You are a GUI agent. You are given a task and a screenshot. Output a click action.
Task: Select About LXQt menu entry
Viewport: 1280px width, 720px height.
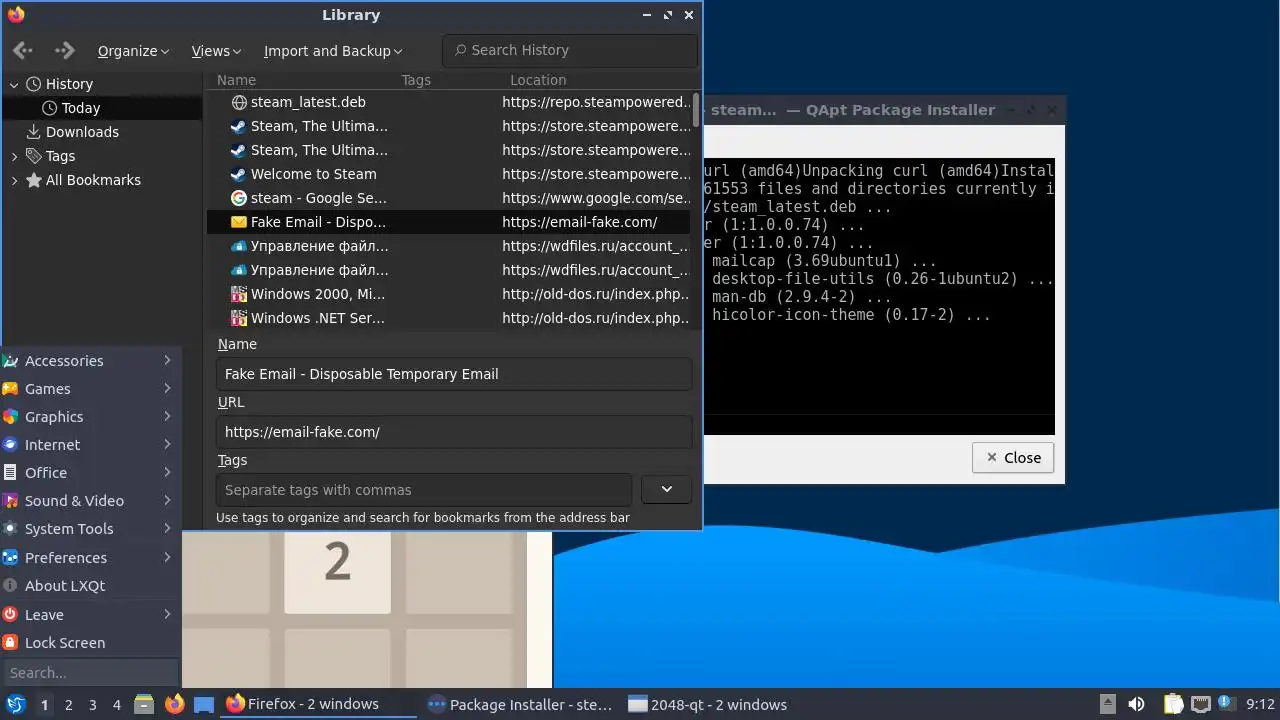tap(90, 586)
